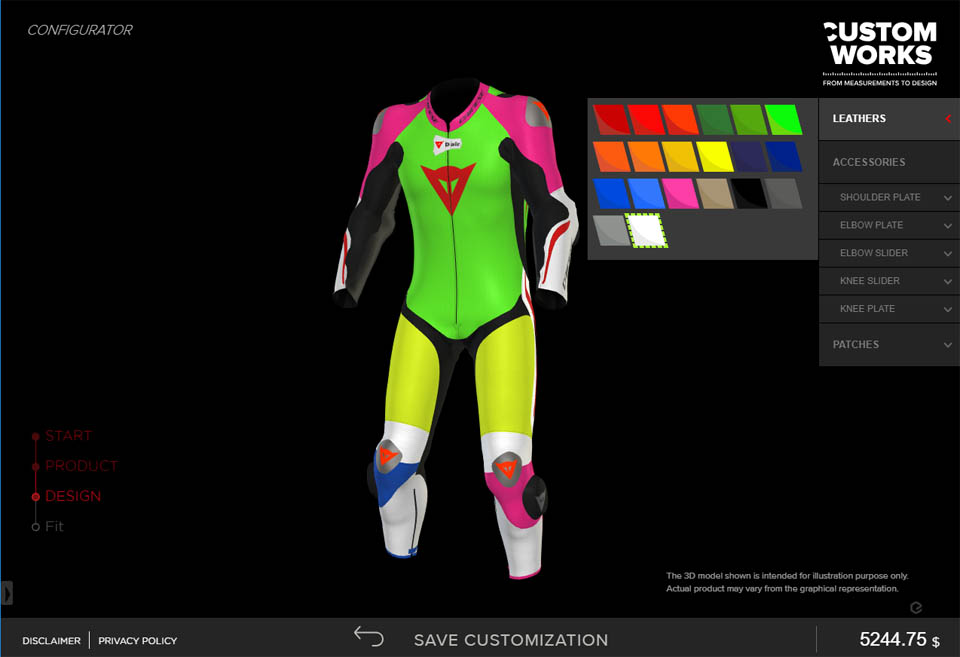Pick the bright yellow swatch
The width and height of the screenshot is (960, 657).
point(714,157)
